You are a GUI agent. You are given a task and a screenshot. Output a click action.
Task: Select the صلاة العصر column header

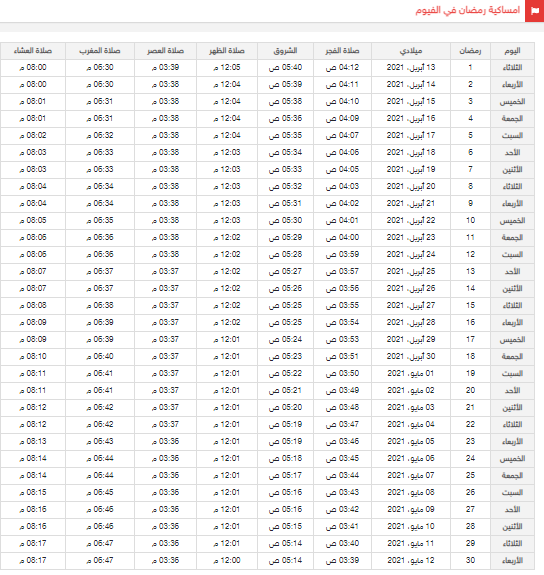click(165, 51)
